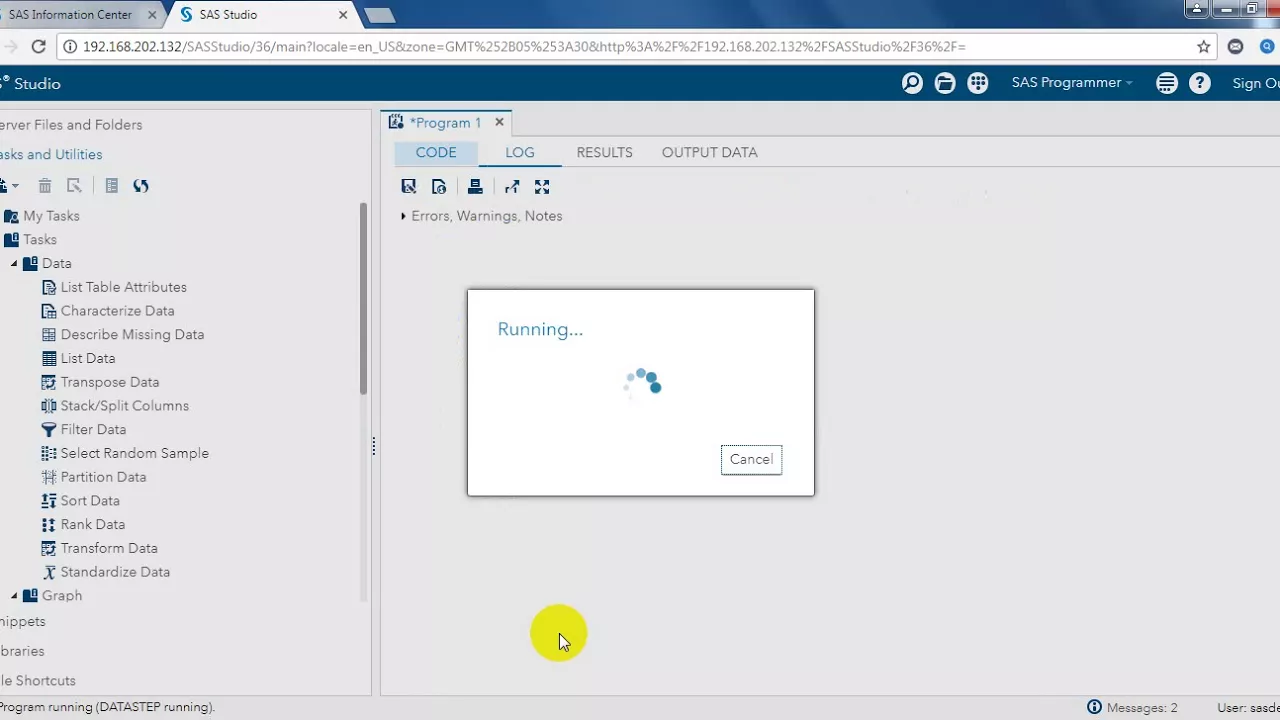Switch to the LOG tab
Viewport: 1280px width, 720px height.
pyautogui.click(x=520, y=152)
